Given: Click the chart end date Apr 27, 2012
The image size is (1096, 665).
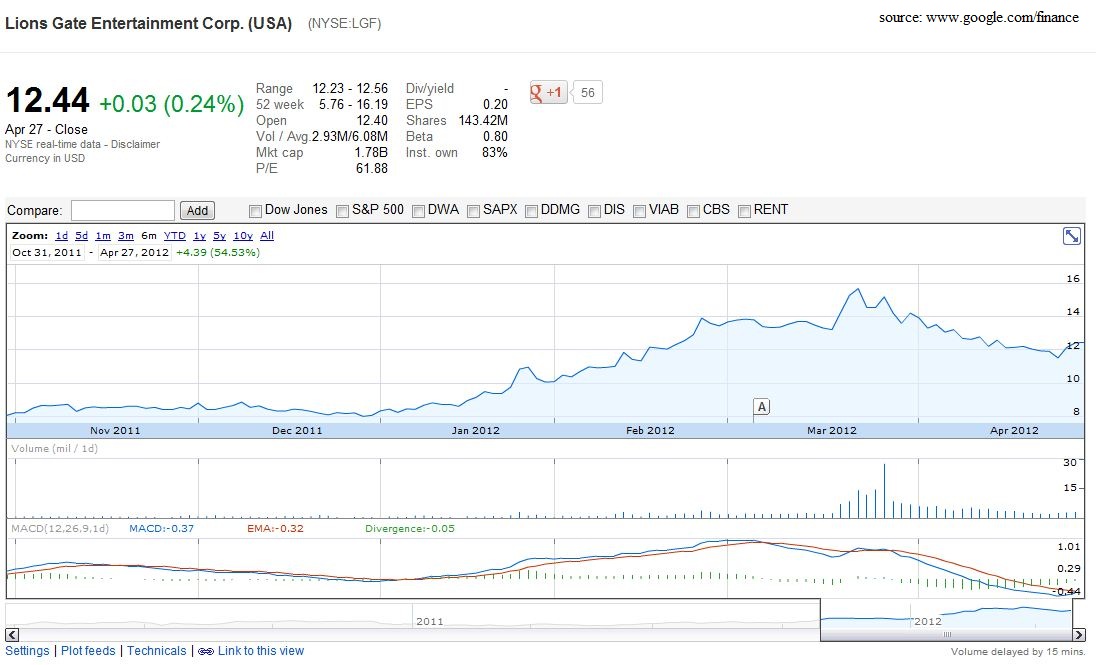Looking at the screenshot, I should click(134, 252).
